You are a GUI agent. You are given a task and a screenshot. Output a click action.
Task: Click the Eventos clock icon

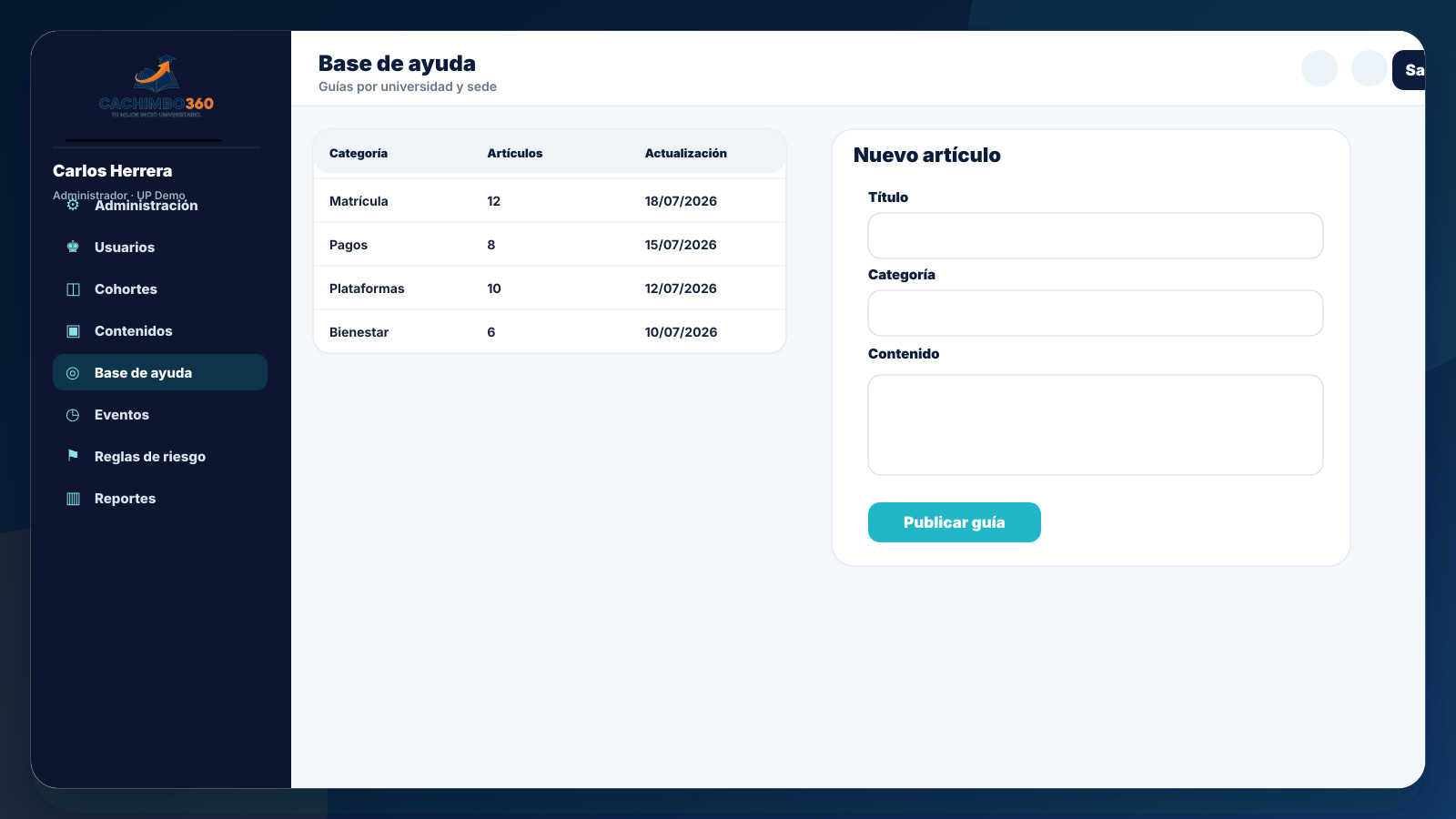coord(73,415)
